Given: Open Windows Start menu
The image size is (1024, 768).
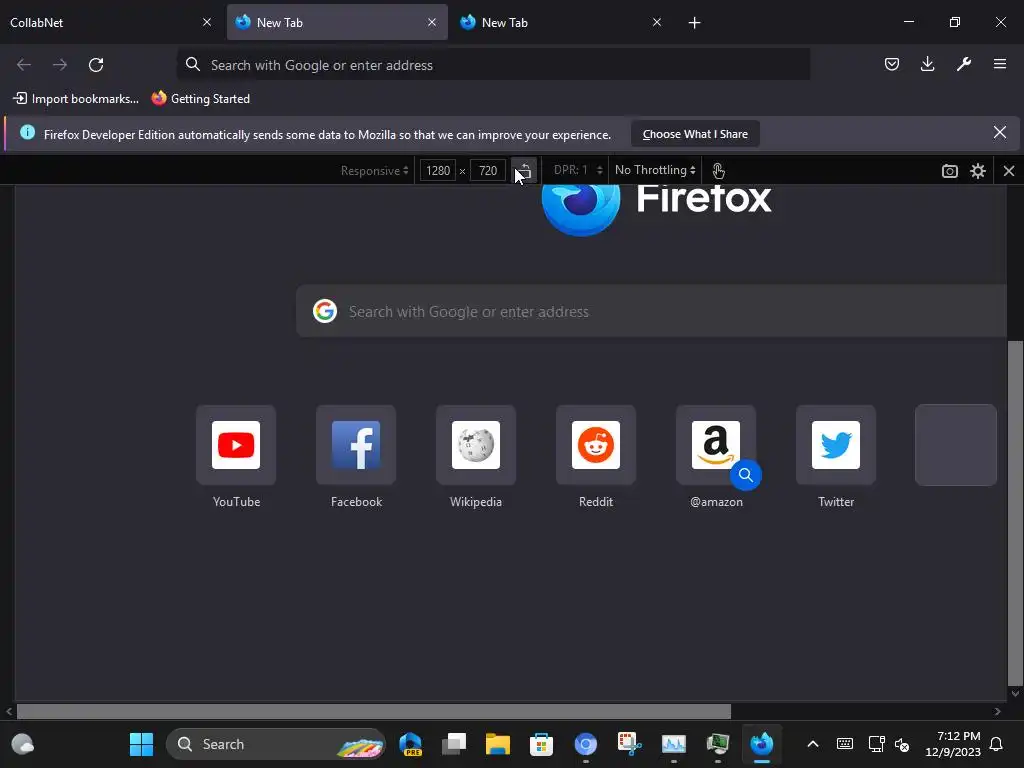Looking at the screenshot, I should tap(141, 744).
